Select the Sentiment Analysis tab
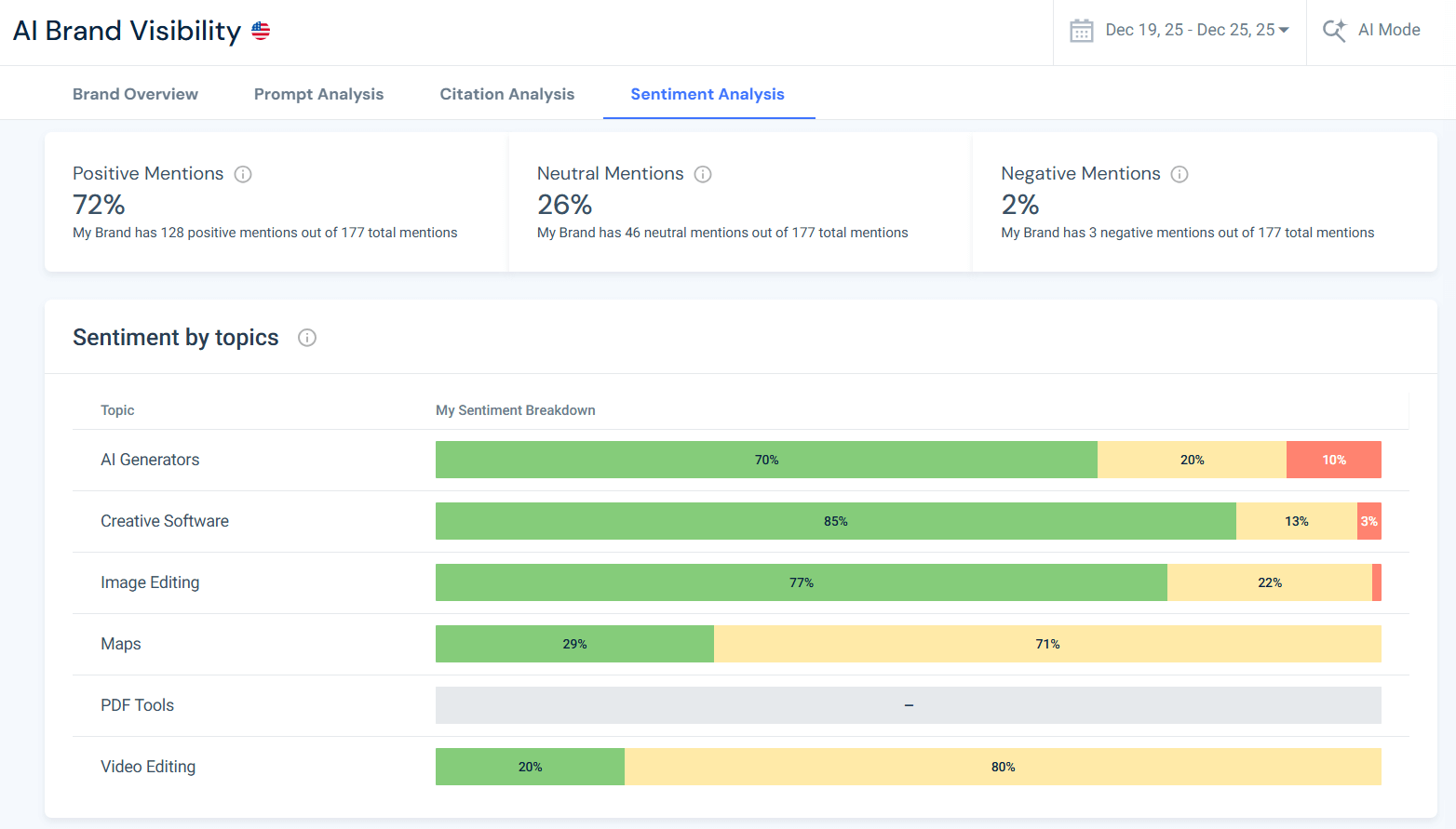The width and height of the screenshot is (1456, 829). 708,93
